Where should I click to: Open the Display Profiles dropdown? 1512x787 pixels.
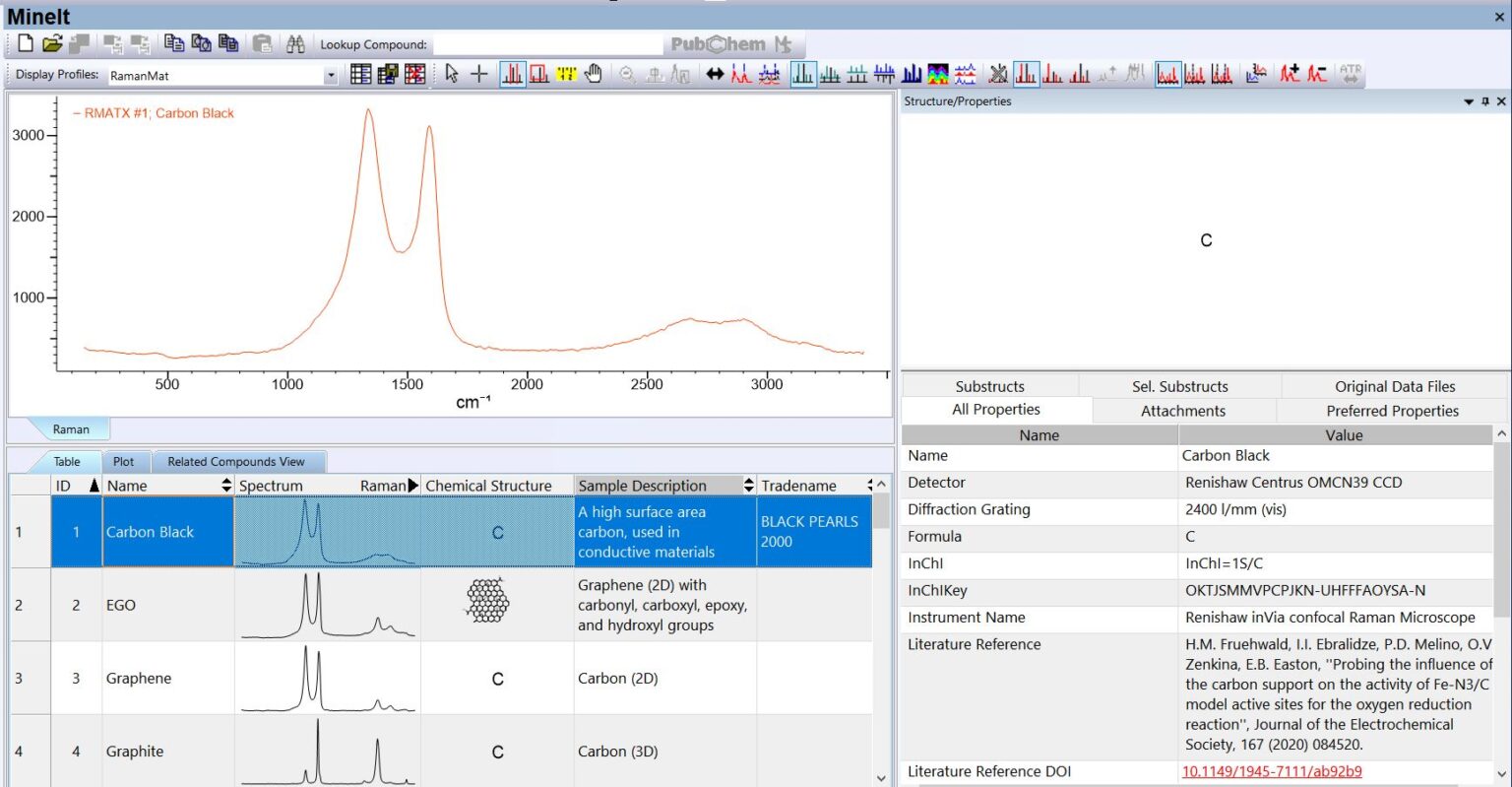tap(331, 73)
